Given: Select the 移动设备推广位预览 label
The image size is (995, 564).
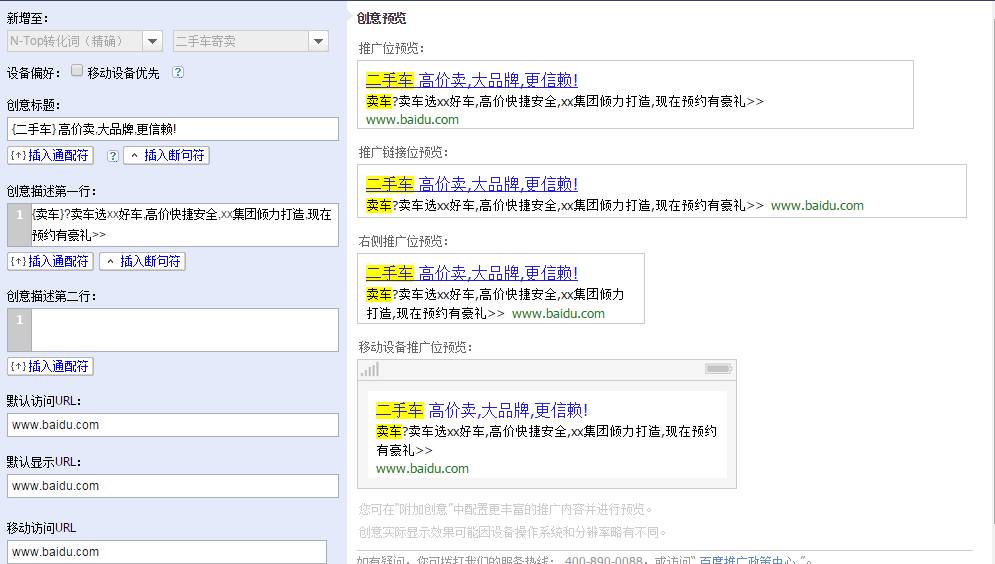Looking at the screenshot, I should tap(416, 347).
